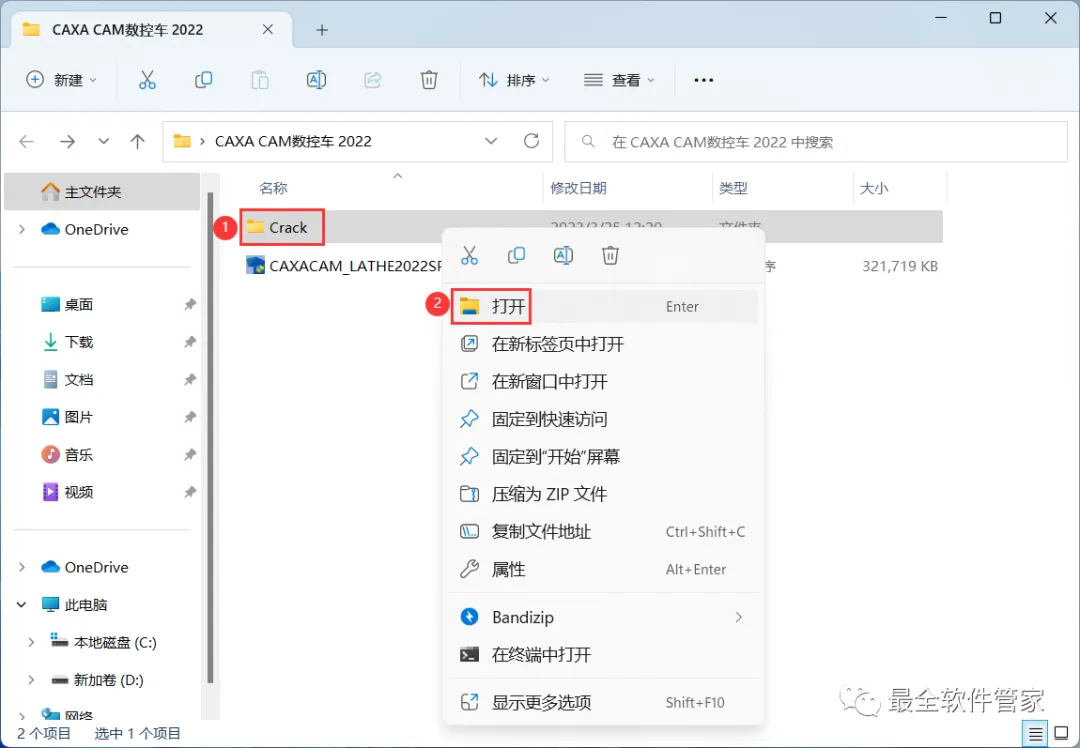Choose 在终端中打开
Screen dimensions: 1080x748
click(603, 654)
